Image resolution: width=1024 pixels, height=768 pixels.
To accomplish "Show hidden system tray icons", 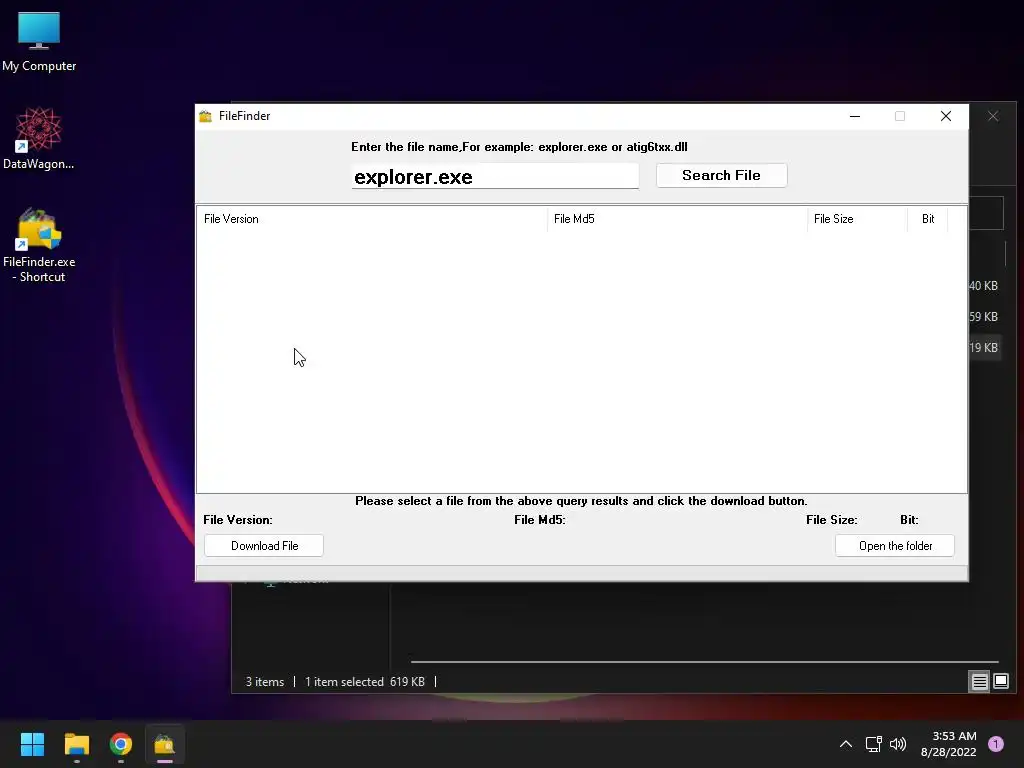I will (x=846, y=744).
